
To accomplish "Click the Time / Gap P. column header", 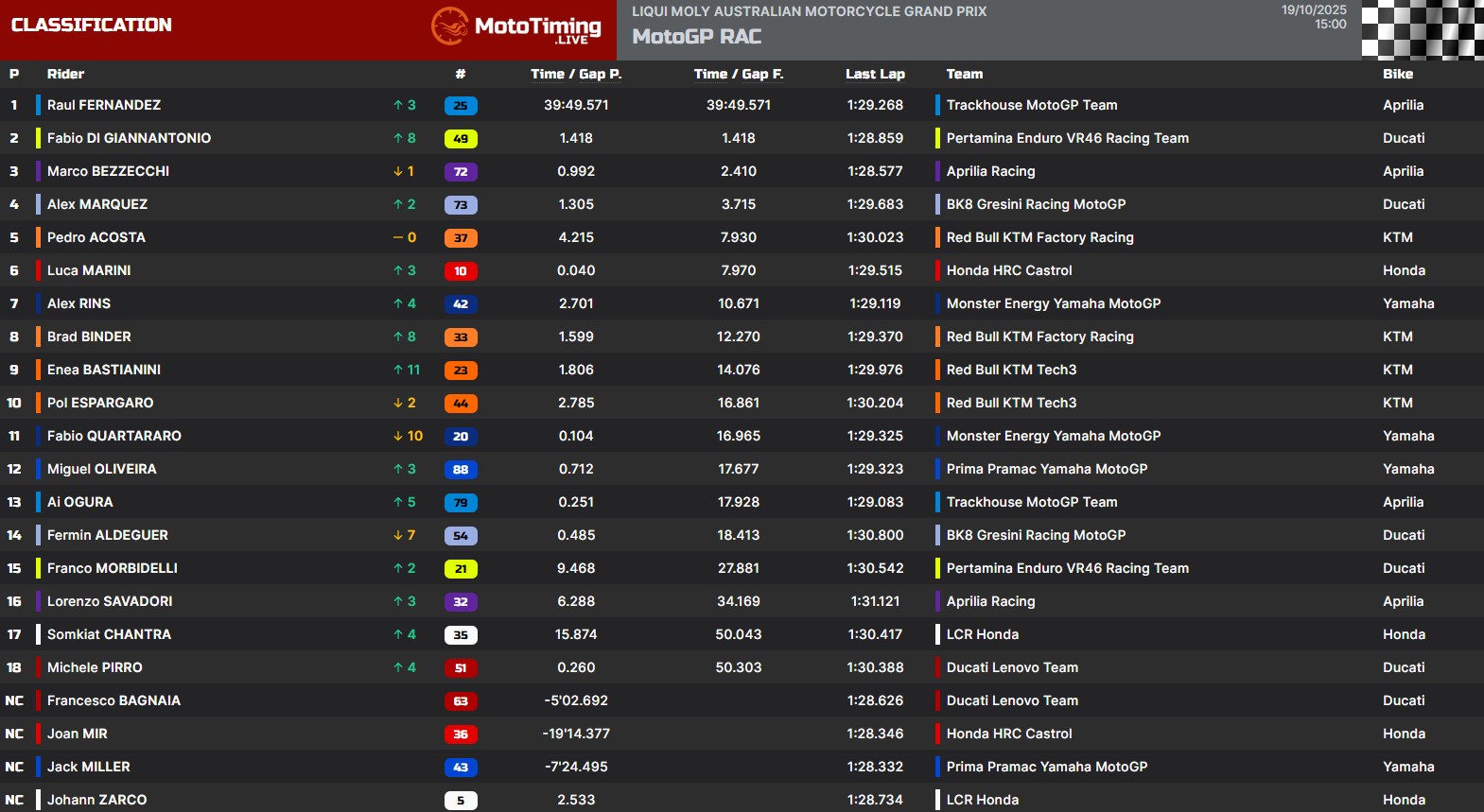I will [x=575, y=74].
